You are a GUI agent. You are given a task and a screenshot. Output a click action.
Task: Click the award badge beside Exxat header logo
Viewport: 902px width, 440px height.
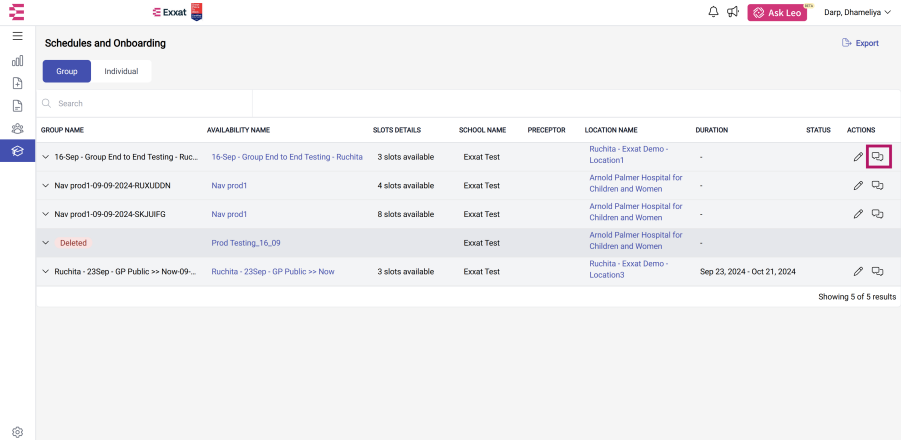point(196,12)
